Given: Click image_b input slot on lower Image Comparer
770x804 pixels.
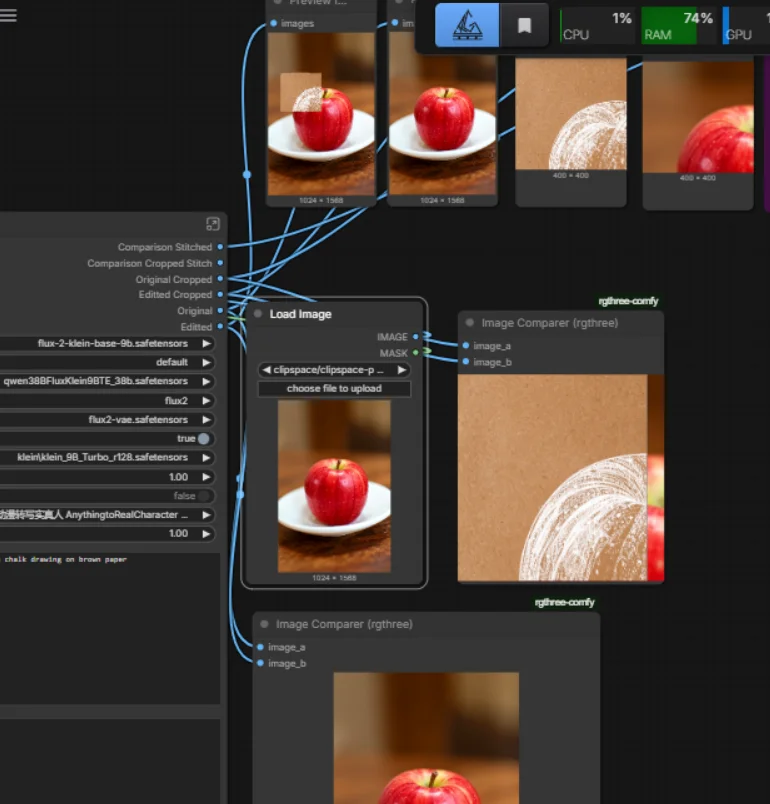Looking at the screenshot, I should click(260, 664).
